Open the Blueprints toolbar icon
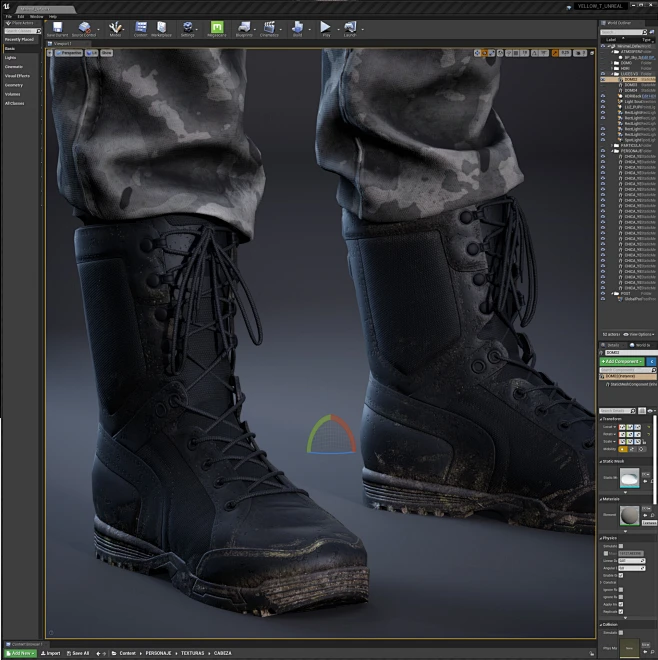 [x=244, y=29]
